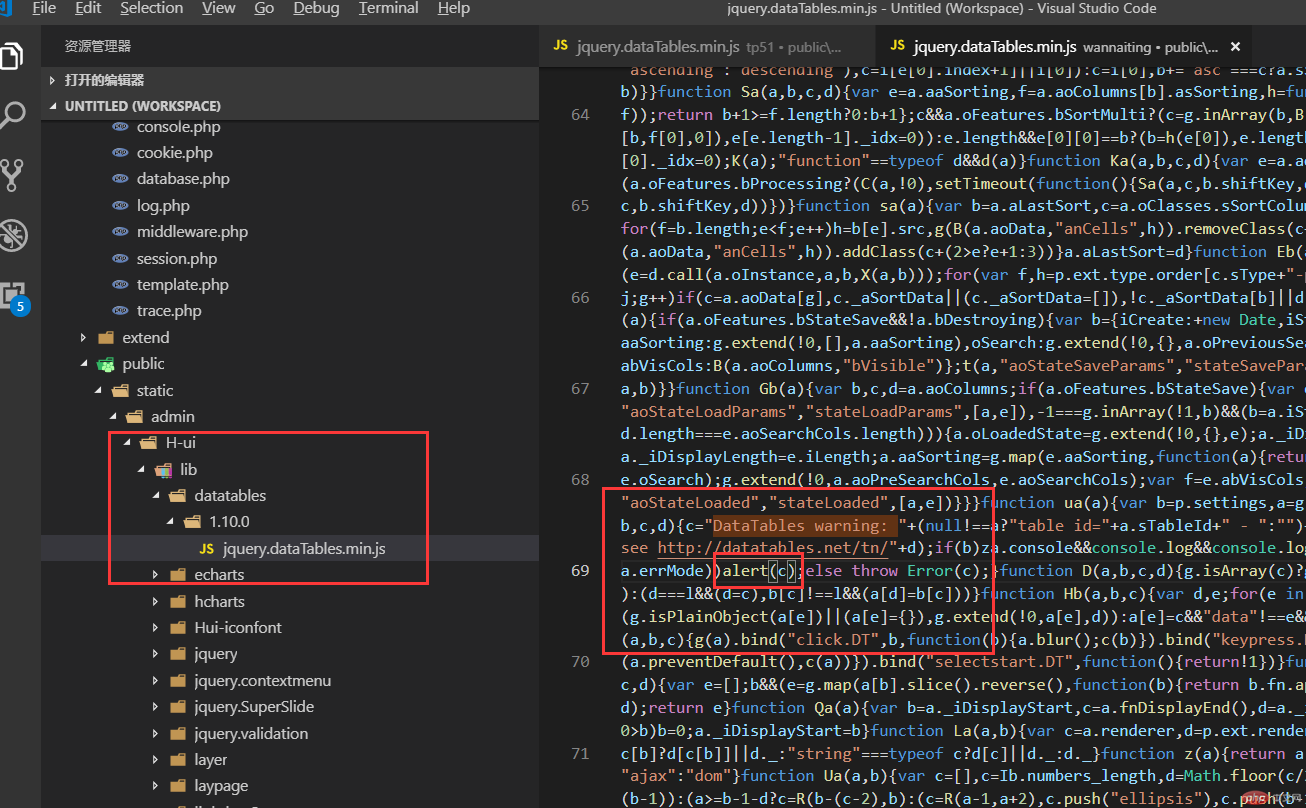Collapse the UNTITLED (WORKSPACE) section

click(x=290, y=105)
